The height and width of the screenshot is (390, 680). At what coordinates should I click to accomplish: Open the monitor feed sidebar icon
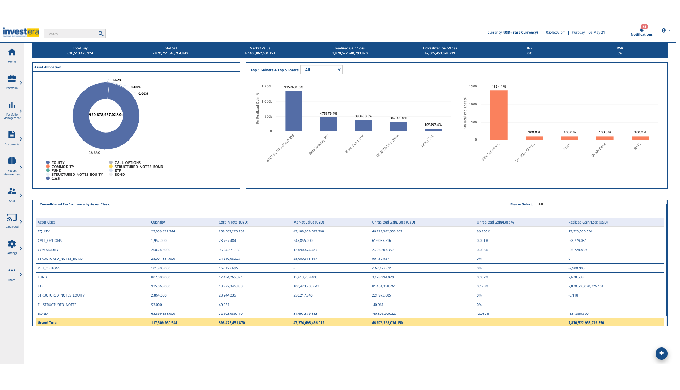pos(12,218)
